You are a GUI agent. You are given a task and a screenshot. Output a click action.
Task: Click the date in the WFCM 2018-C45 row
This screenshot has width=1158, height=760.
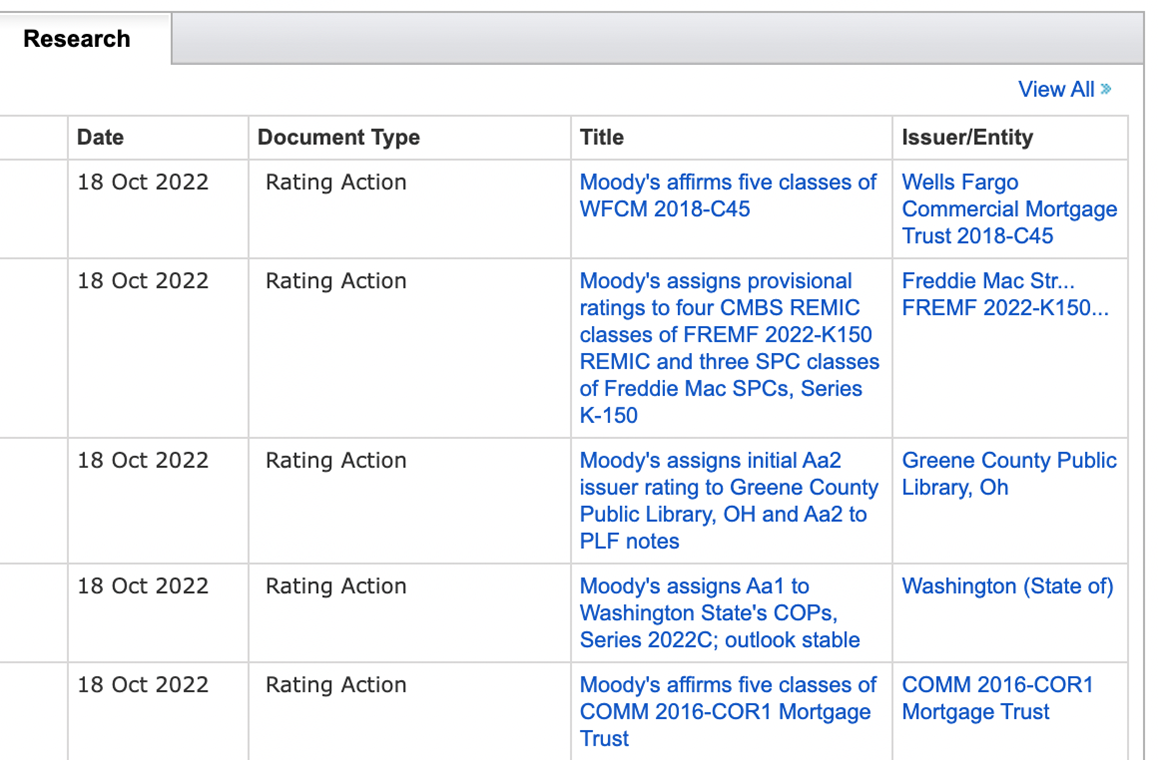pyautogui.click(x=143, y=182)
